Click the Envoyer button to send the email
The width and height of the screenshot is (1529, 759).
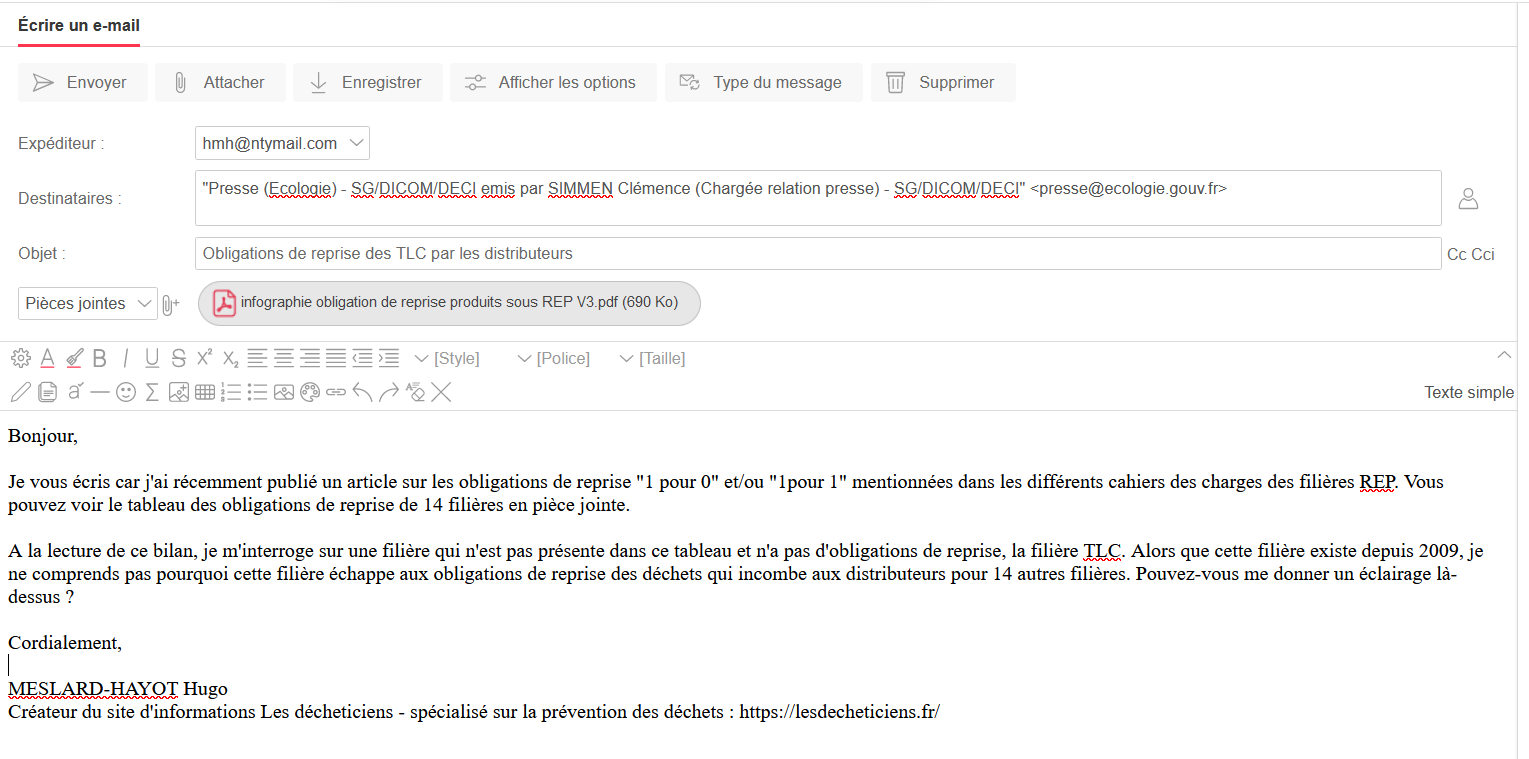[x=82, y=83]
